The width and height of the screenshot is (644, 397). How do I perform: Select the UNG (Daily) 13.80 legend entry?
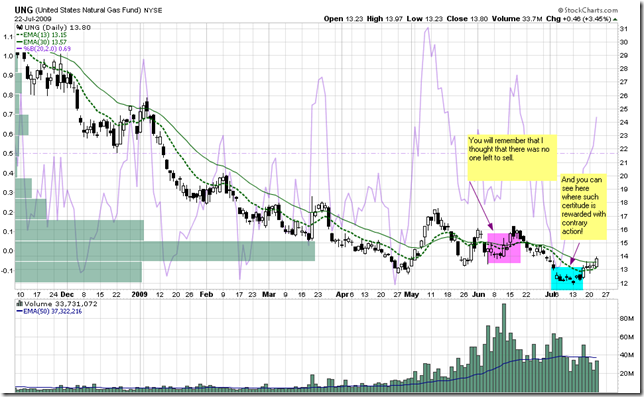(58, 28)
